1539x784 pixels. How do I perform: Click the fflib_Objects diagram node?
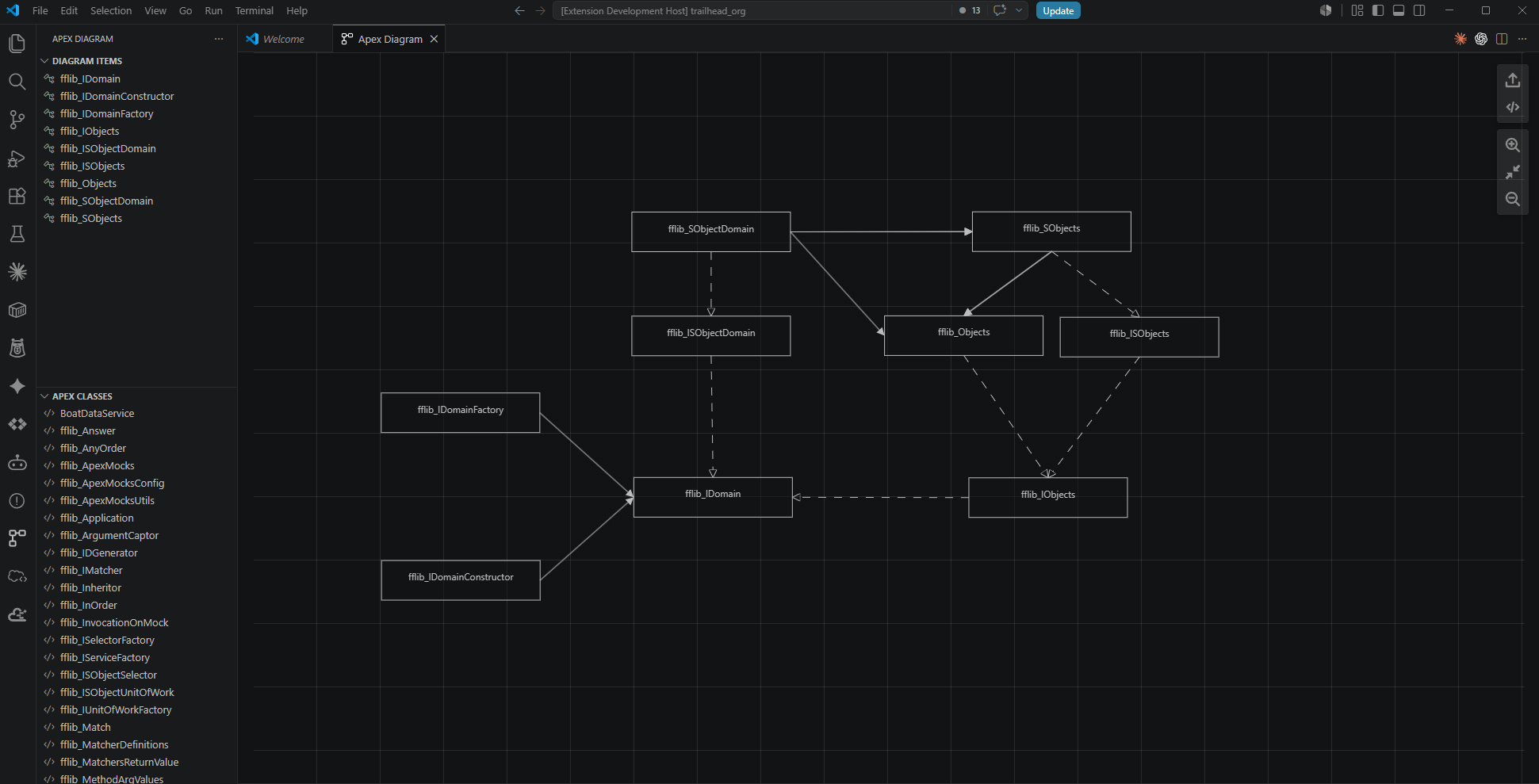pos(963,335)
